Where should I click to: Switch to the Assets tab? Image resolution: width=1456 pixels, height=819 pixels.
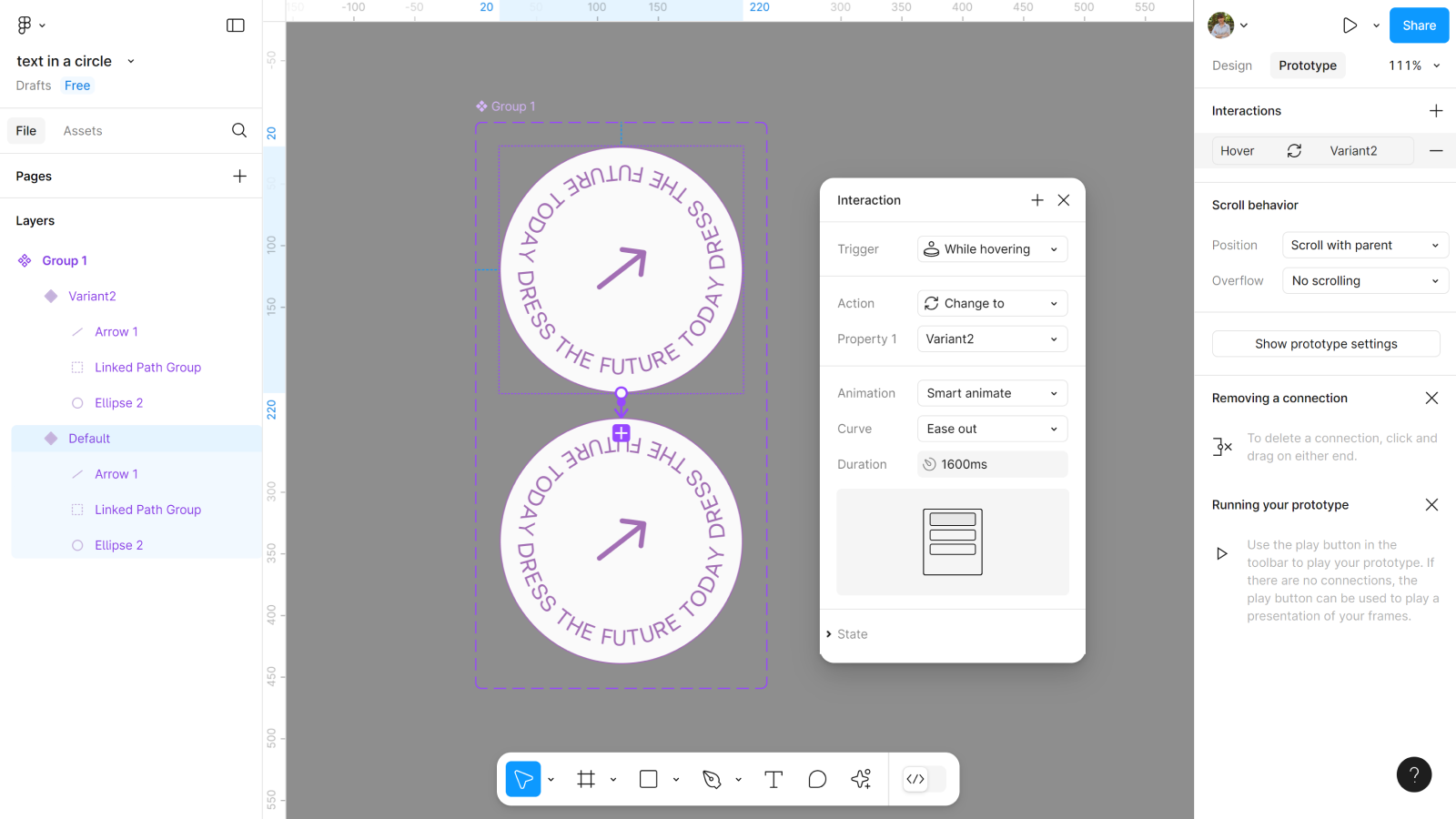pyautogui.click(x=83, y=131)
